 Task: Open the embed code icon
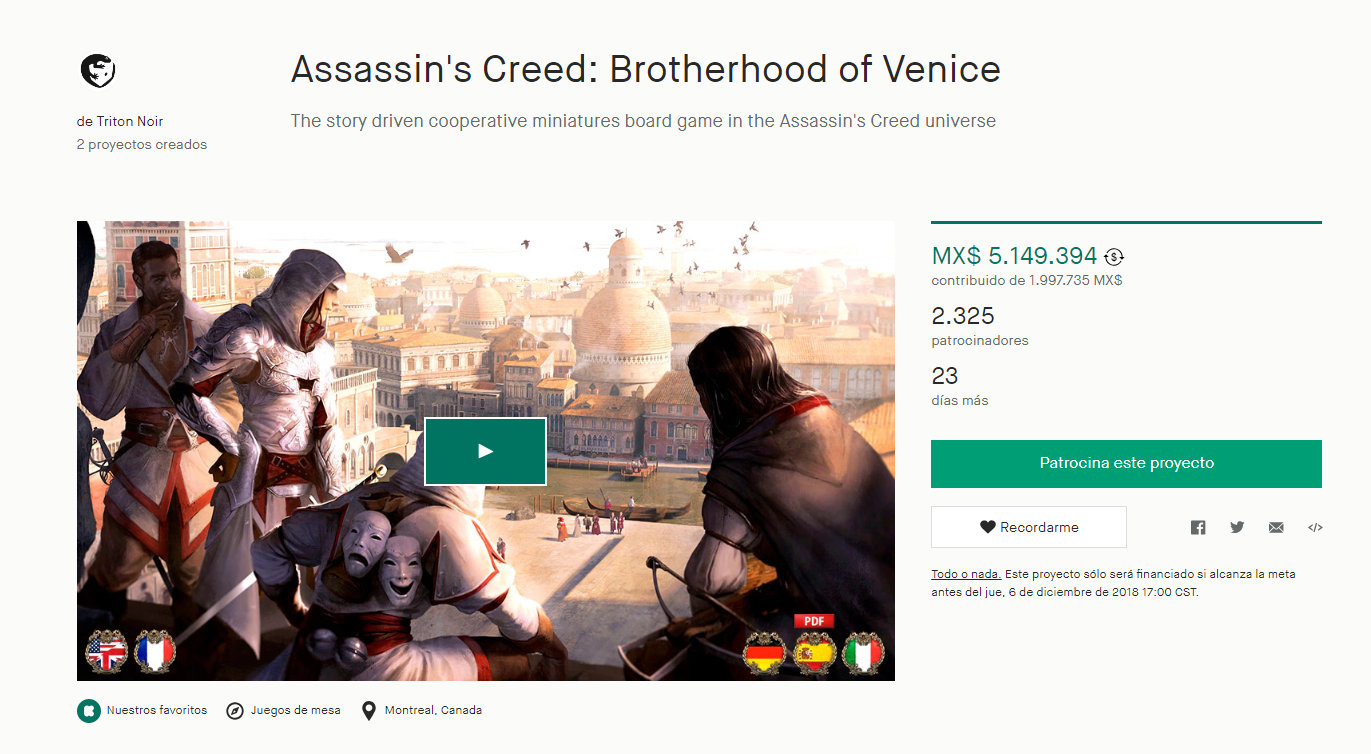(x=1315, y=528)
